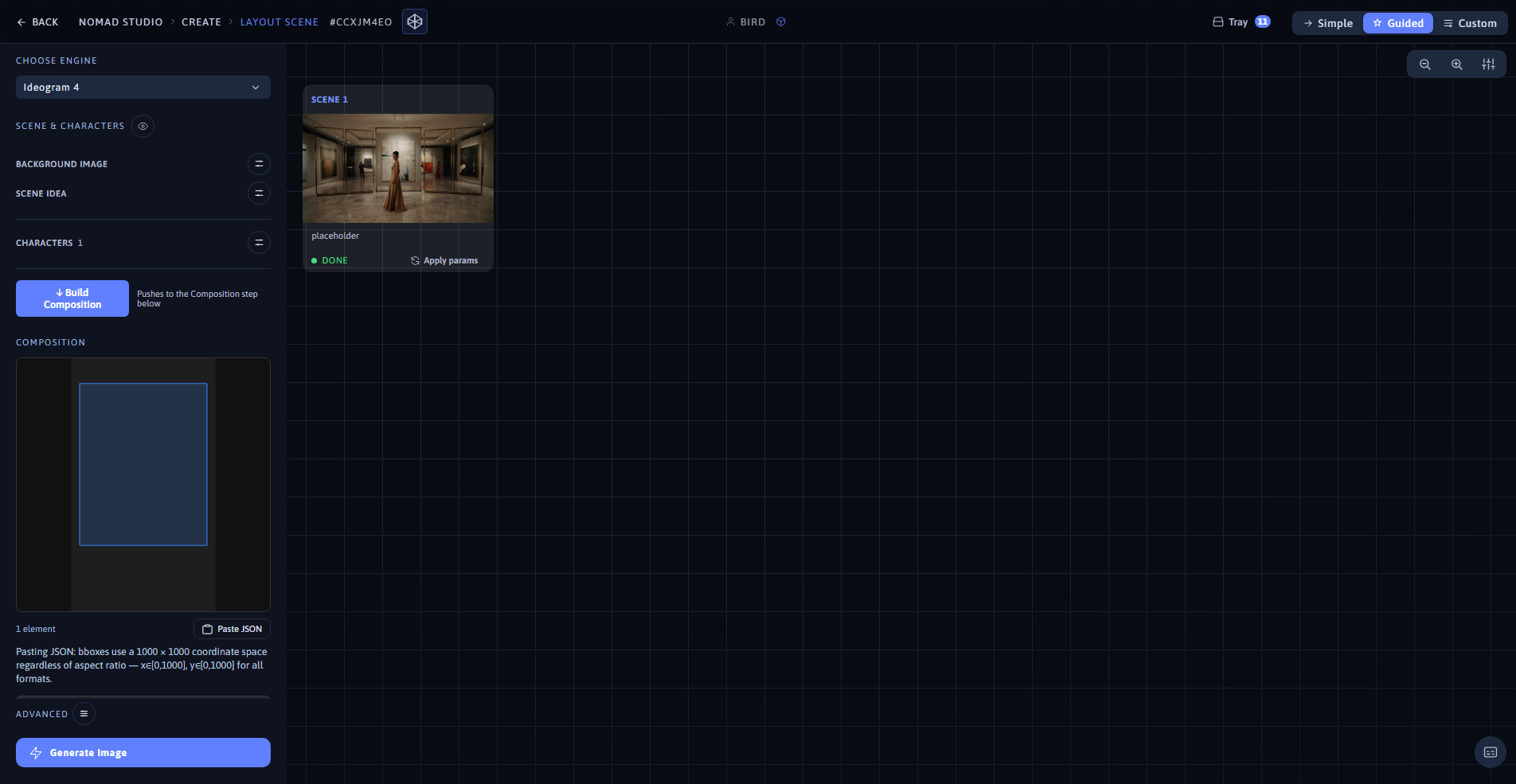Open the Ideogram 4 engine dropdown

pyautogui.click(x=143, y=88)
